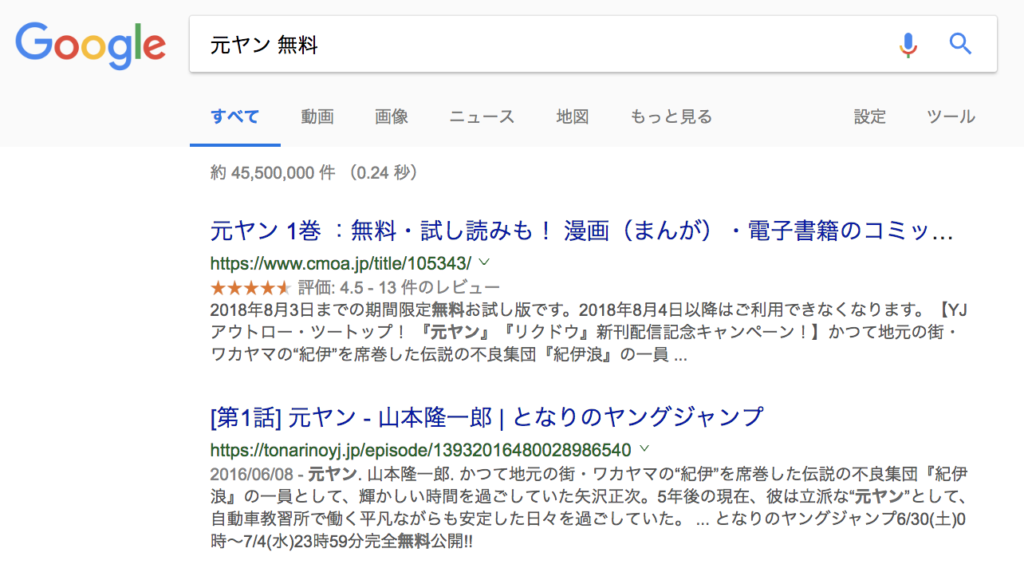Open the ツール options
Screen dimensions: 1024x576
click(x=951, y=117)
